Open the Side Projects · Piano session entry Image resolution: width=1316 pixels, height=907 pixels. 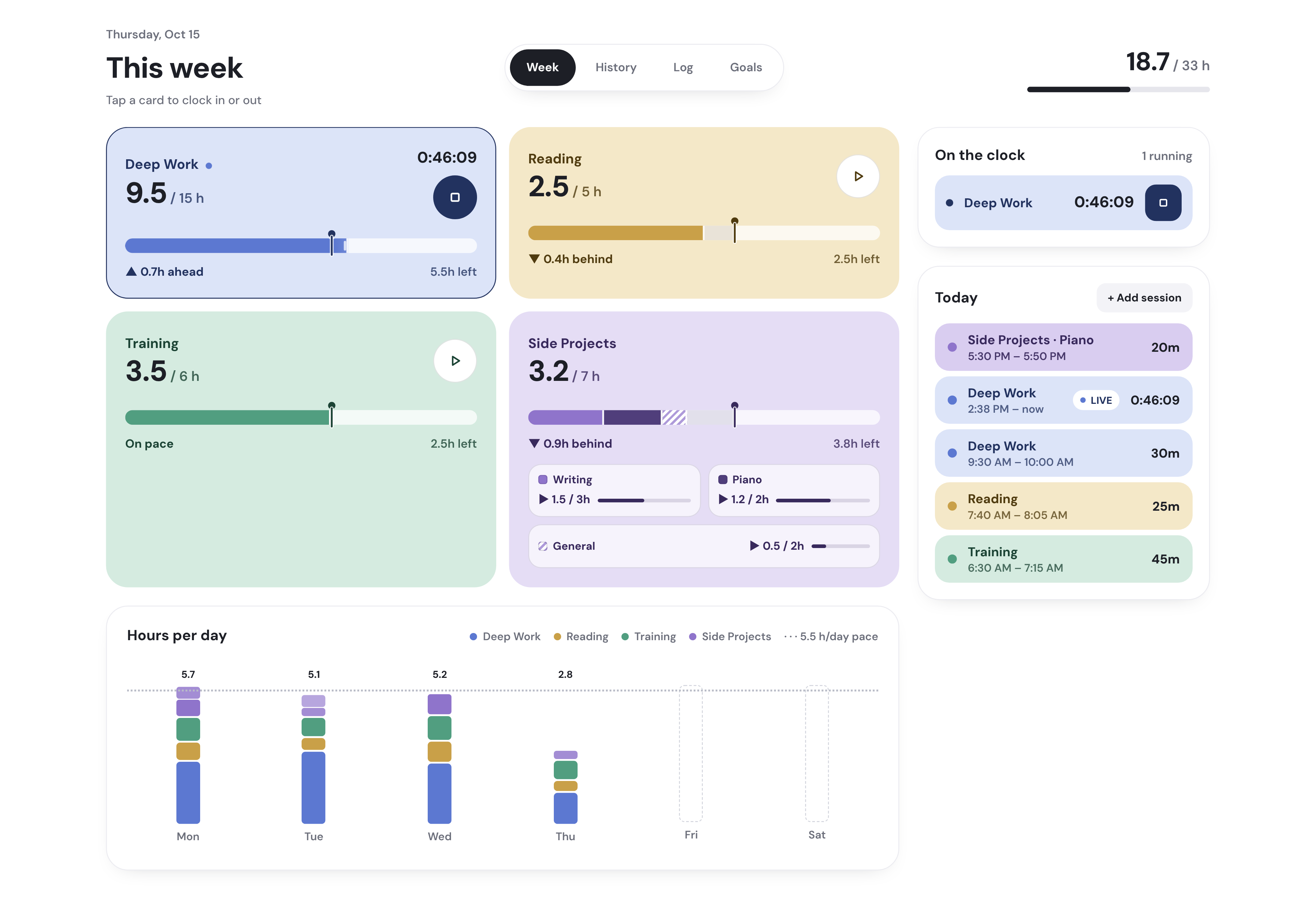[1063, 347]
